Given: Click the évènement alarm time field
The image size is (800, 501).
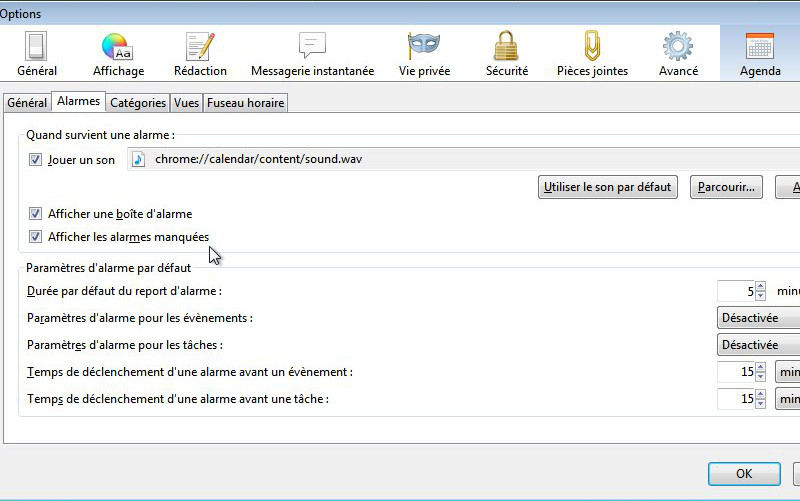Looking at the screenshot, I should click(x=736, y=372).
